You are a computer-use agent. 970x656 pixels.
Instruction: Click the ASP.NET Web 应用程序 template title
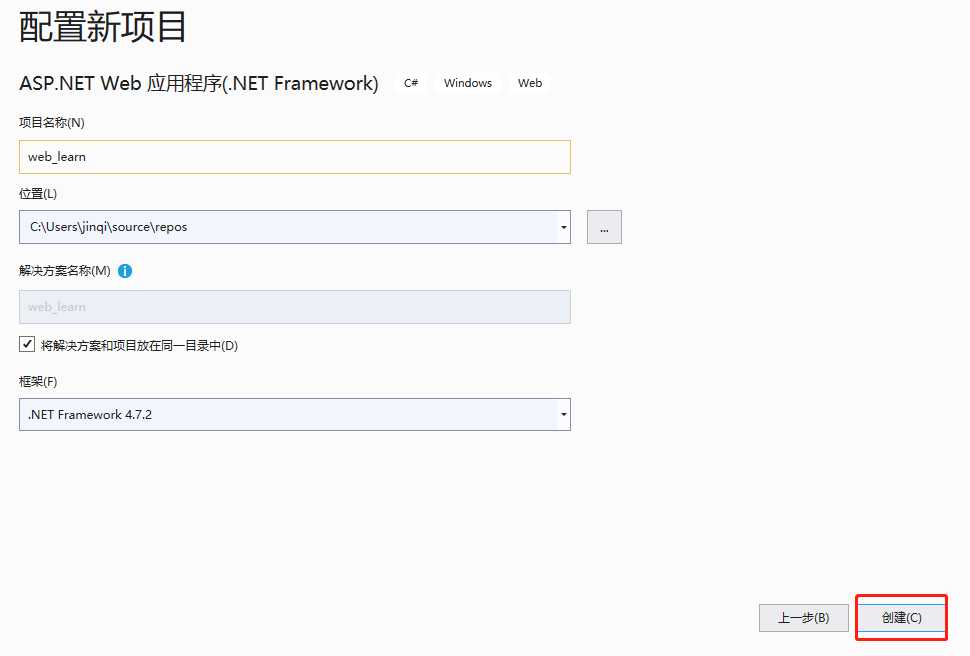199,83
